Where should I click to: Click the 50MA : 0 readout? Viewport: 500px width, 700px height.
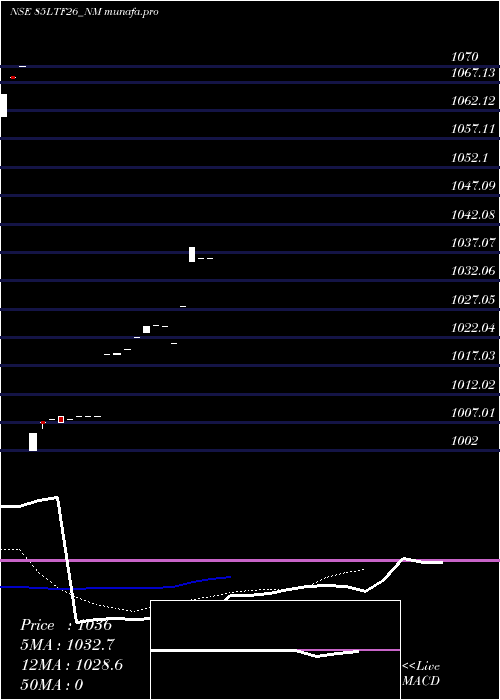(52, 685)
